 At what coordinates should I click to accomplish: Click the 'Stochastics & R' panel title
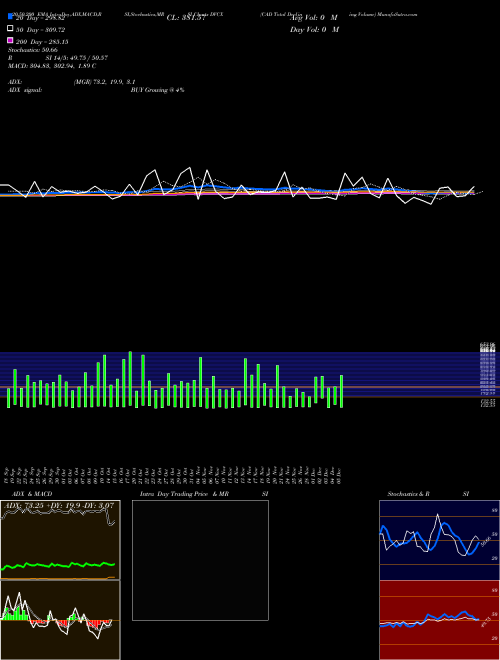(408, 494)
